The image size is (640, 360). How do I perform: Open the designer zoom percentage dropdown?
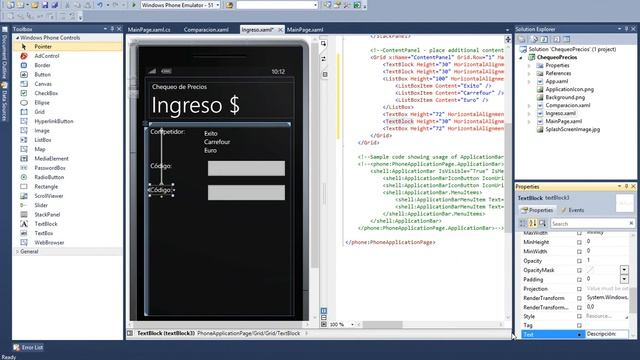point(352,324)
